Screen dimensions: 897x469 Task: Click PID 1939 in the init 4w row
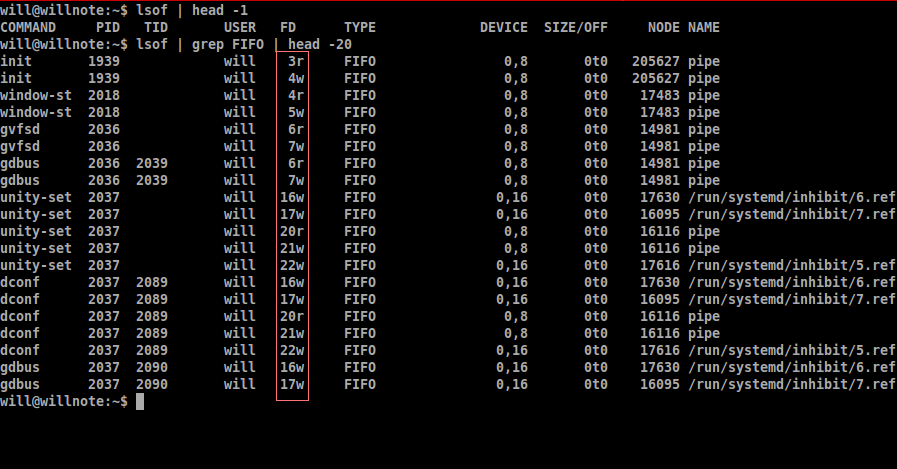[104, 78]
